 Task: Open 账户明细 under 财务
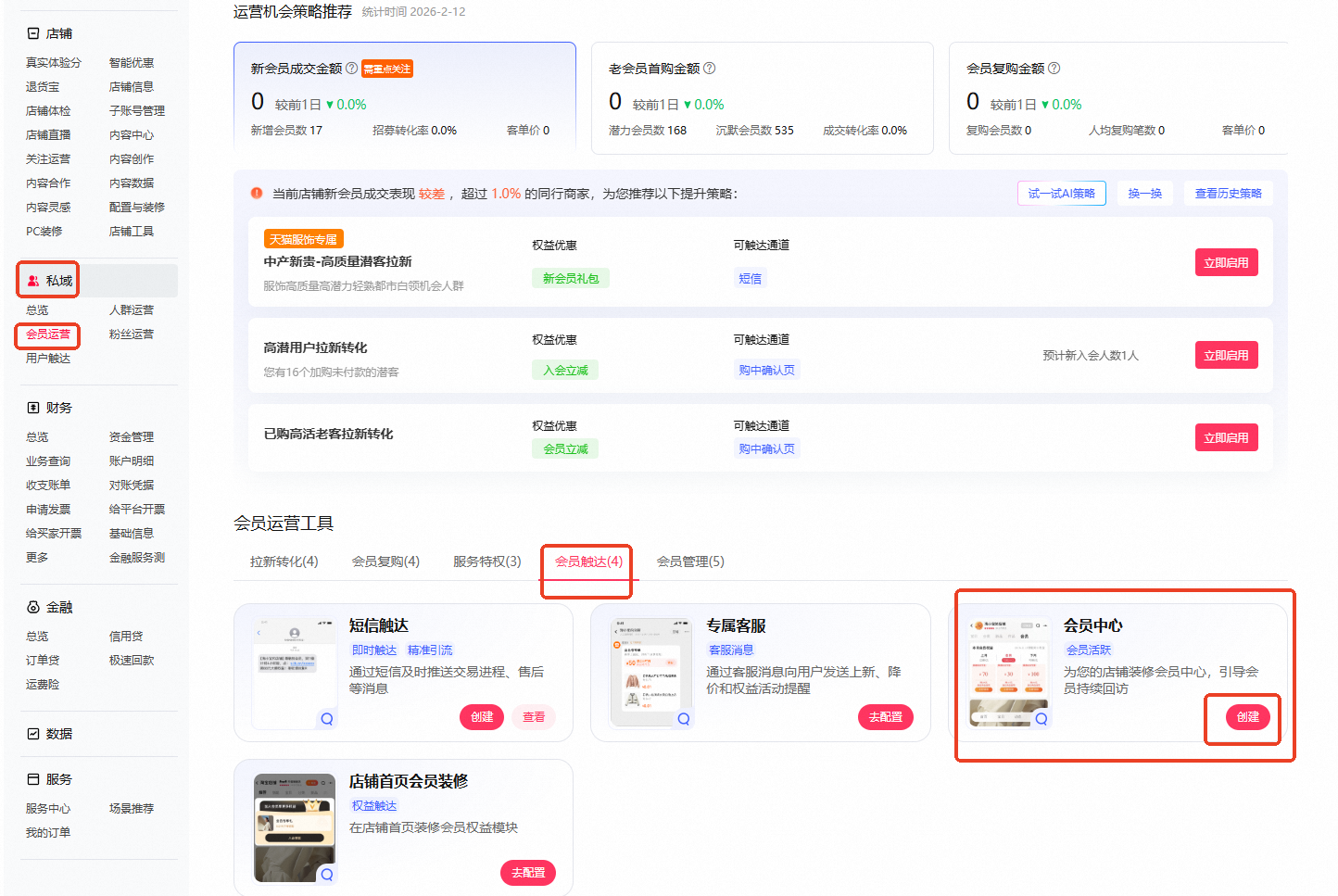(x=132, y=461)
